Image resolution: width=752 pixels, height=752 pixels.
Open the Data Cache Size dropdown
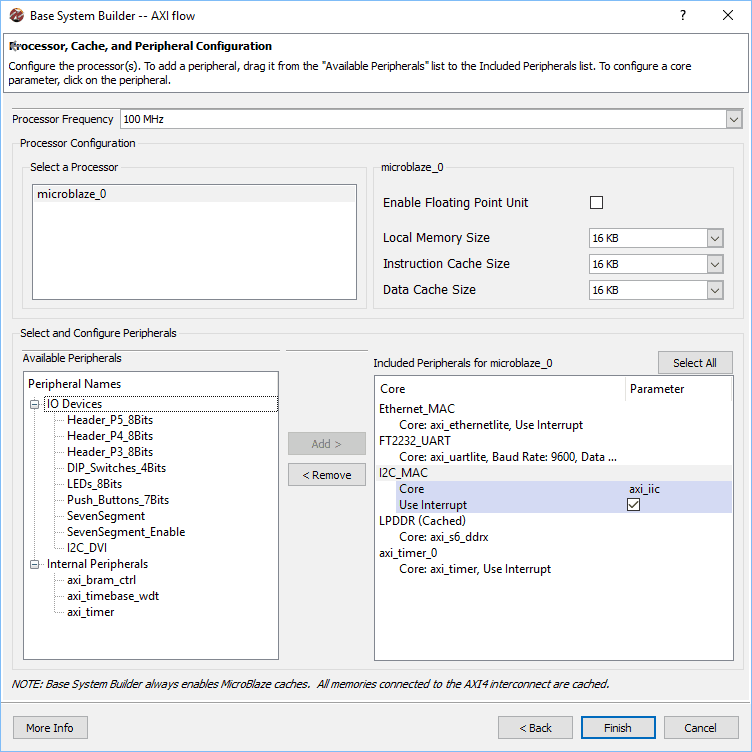coord(714,290)
